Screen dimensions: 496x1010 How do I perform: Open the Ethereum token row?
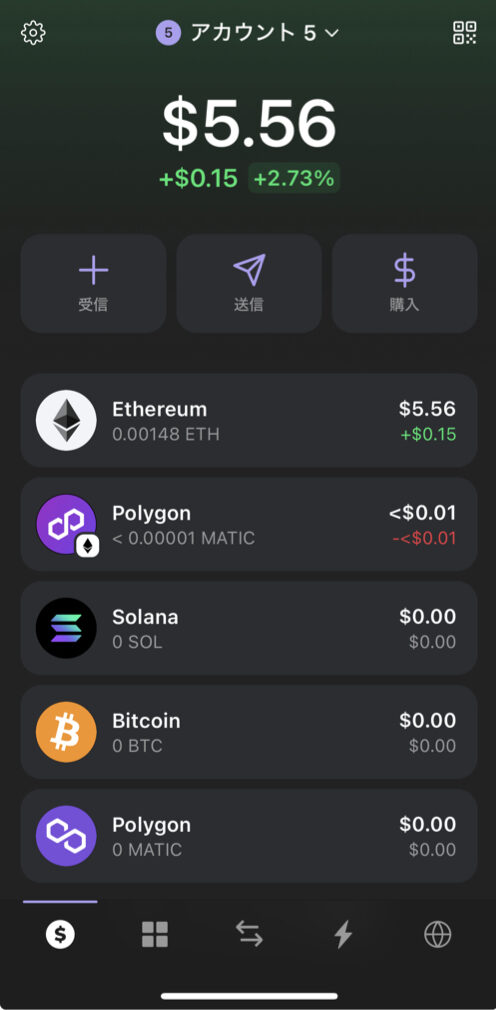point(249,420)
